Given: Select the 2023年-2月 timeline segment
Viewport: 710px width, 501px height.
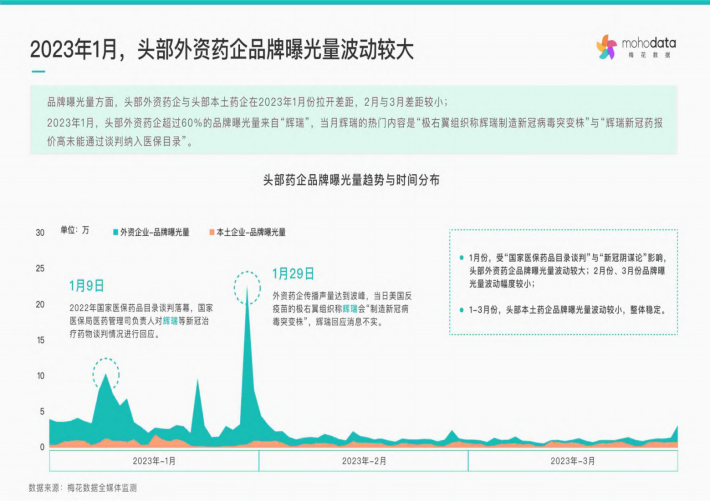Looking at the screenshot, I should [364, 461].
